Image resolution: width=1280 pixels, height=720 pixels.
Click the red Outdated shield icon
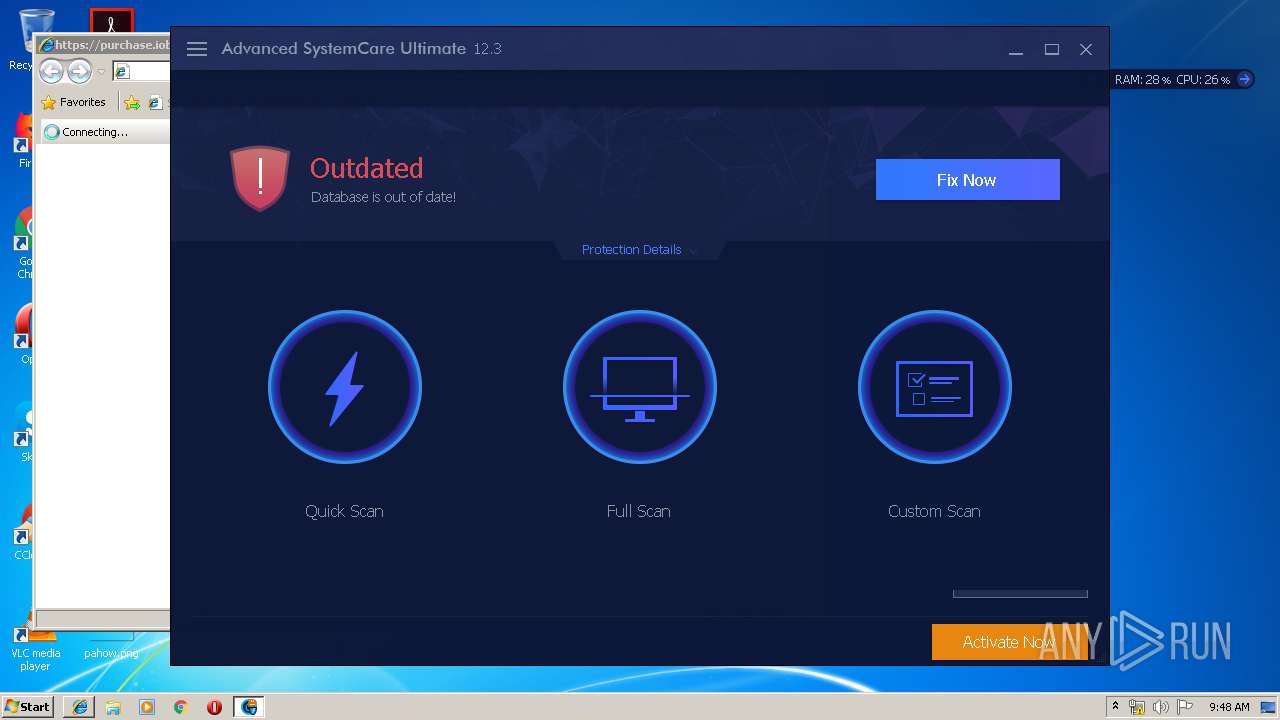point(260,179)
